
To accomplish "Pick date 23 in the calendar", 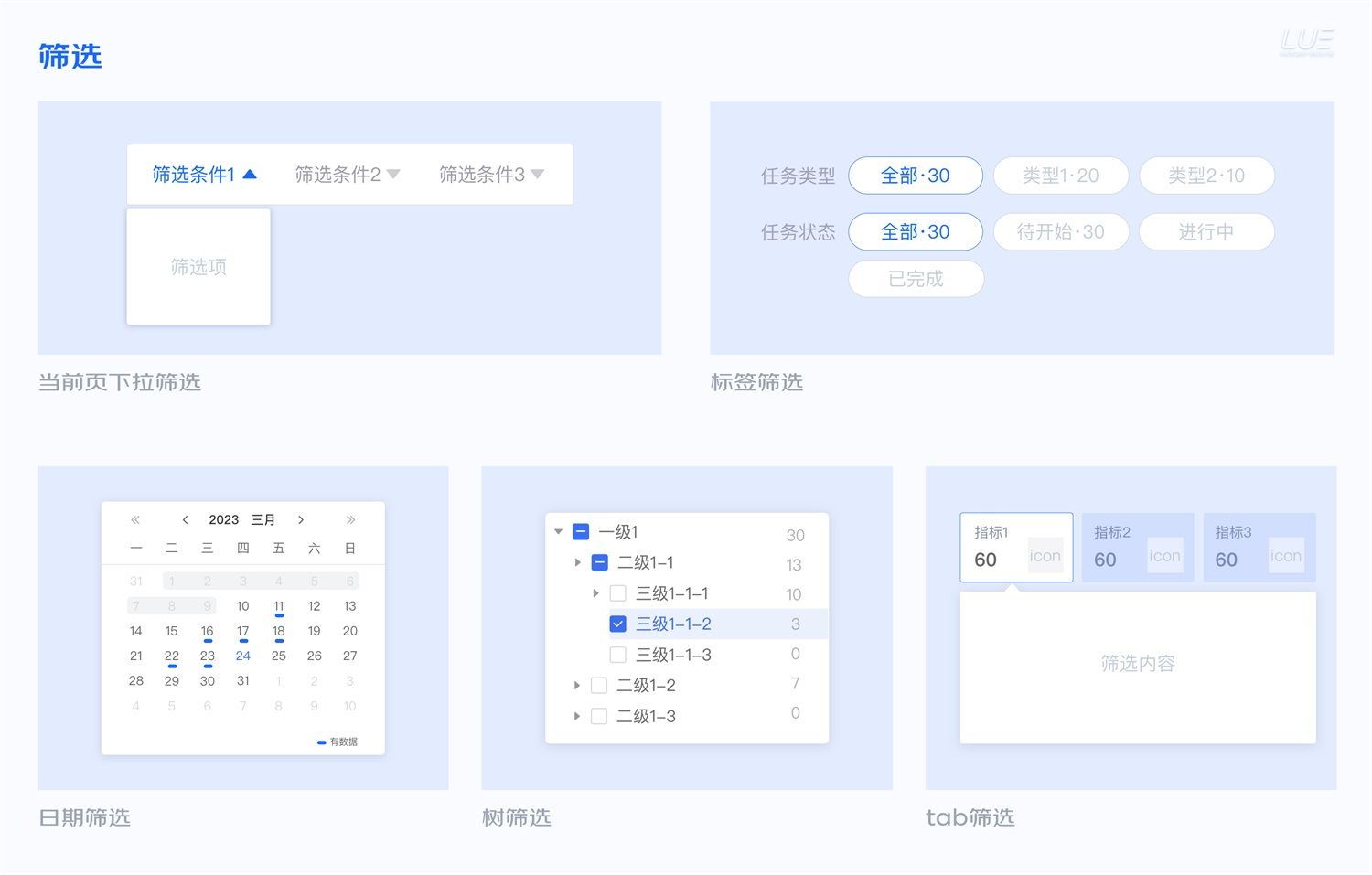I will click(208, 656).
